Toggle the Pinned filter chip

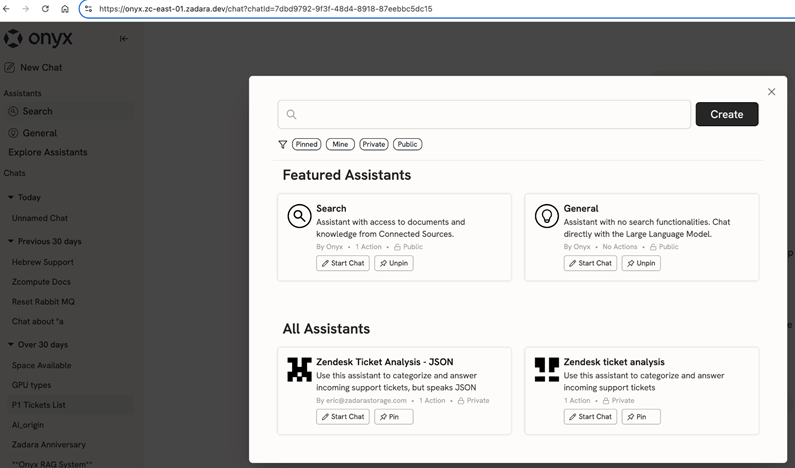307,145
